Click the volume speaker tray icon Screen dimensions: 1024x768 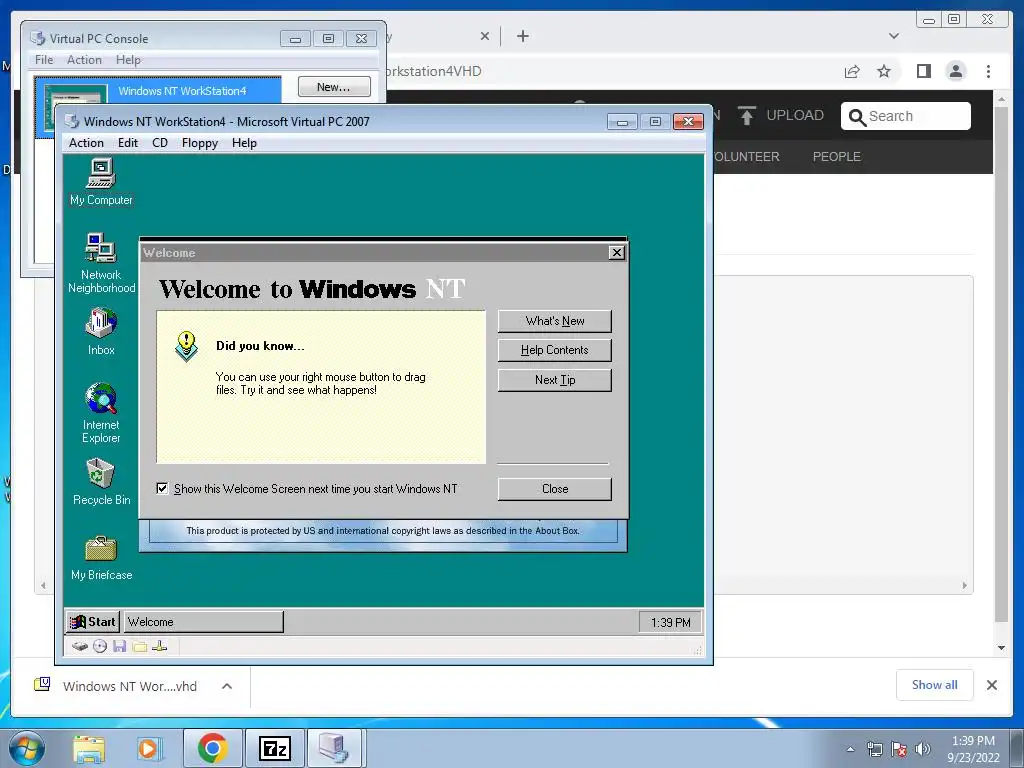[x=923, y=749]
